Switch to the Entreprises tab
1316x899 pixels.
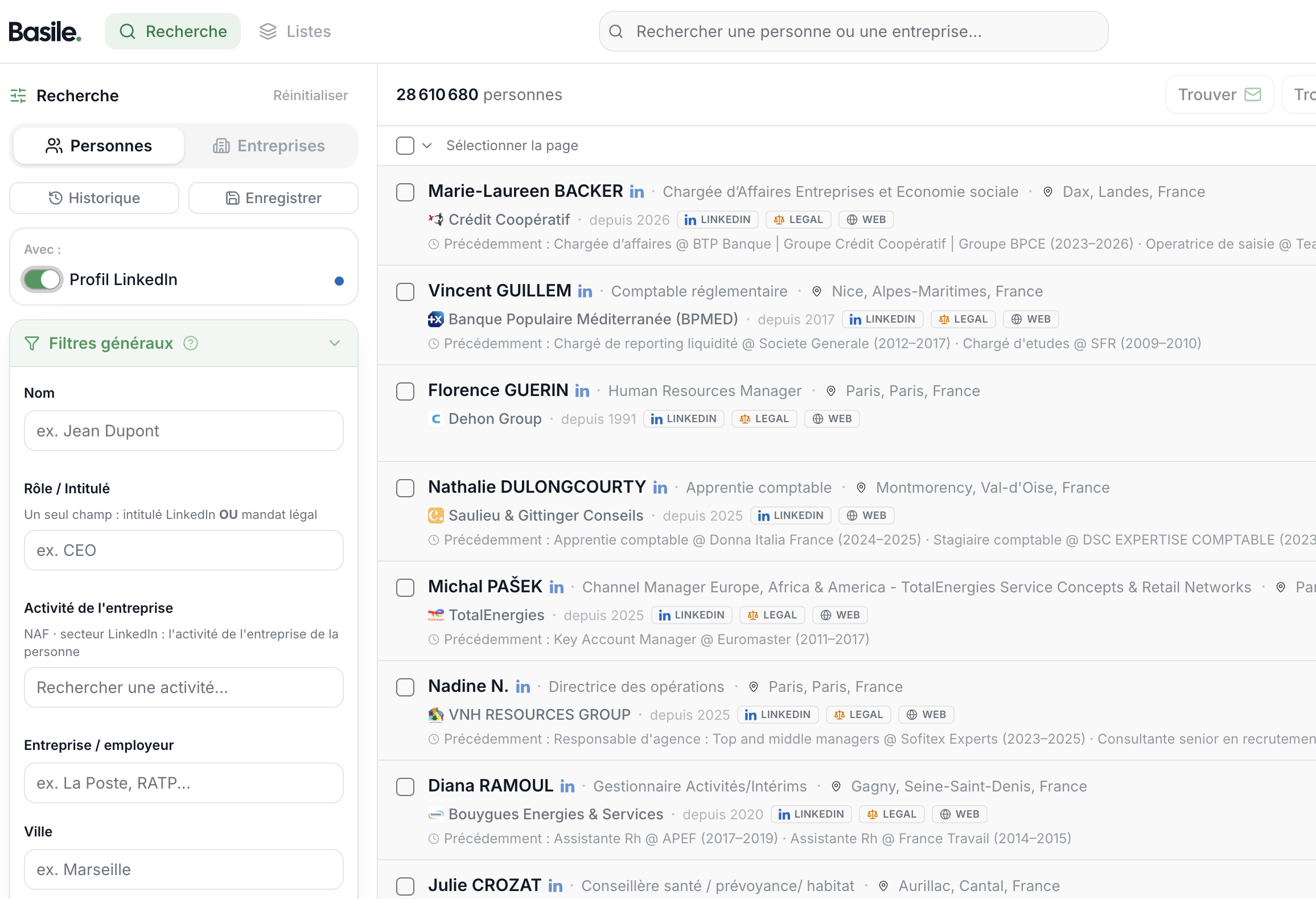coord(269,146)
